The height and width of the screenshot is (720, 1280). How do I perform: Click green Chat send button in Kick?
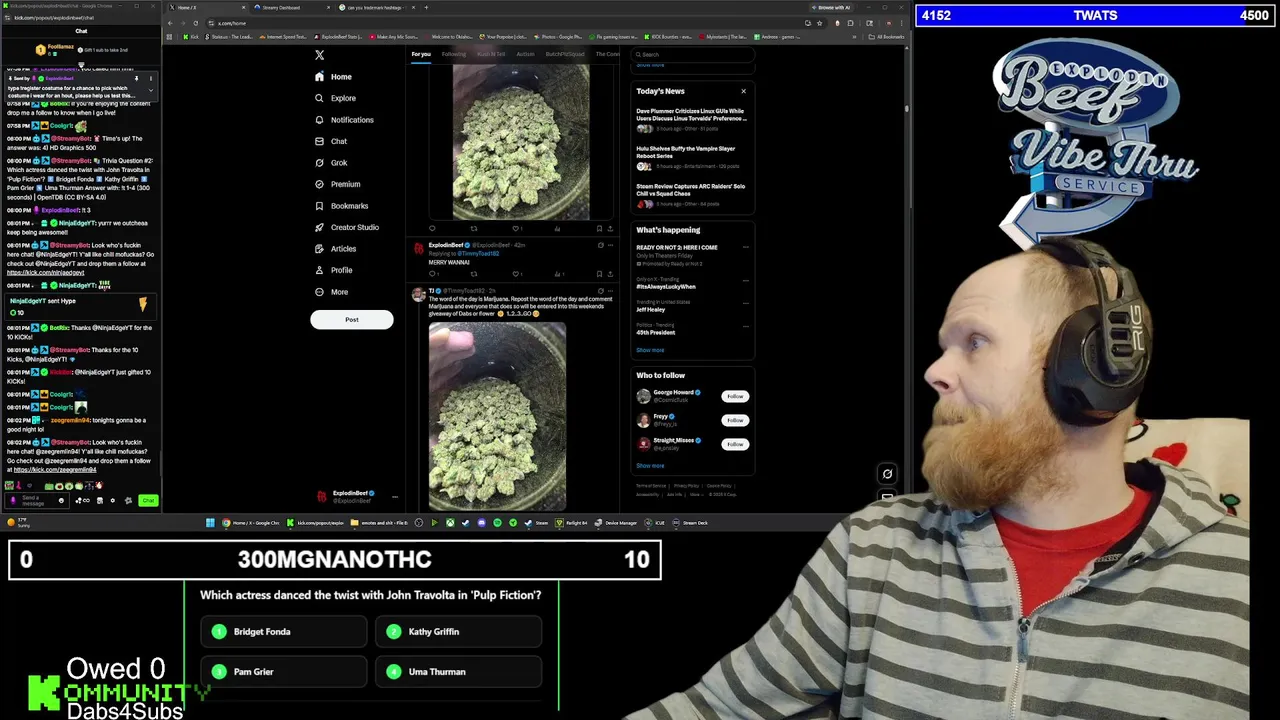coord(148,500)
